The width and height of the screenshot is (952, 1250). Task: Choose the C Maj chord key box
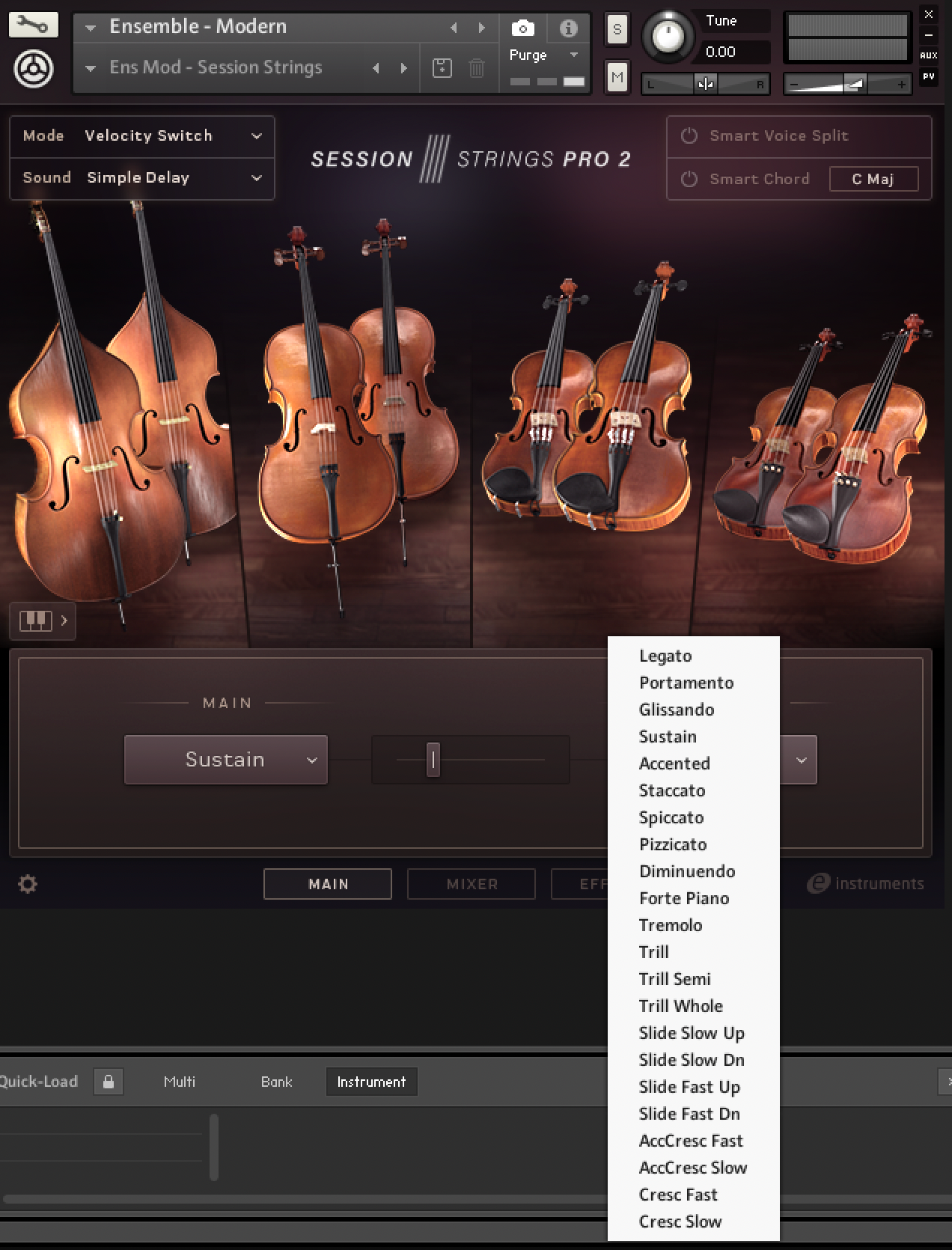click(x=873, y=179)
